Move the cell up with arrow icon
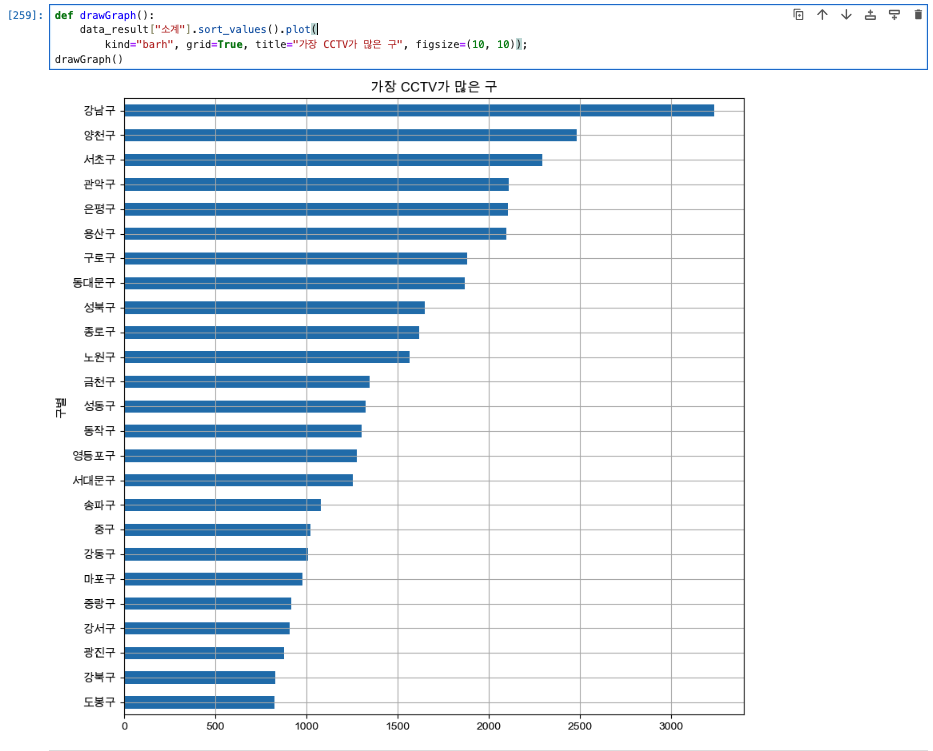The width and height of the screenshot is (933, 751). tap(822, 15)
